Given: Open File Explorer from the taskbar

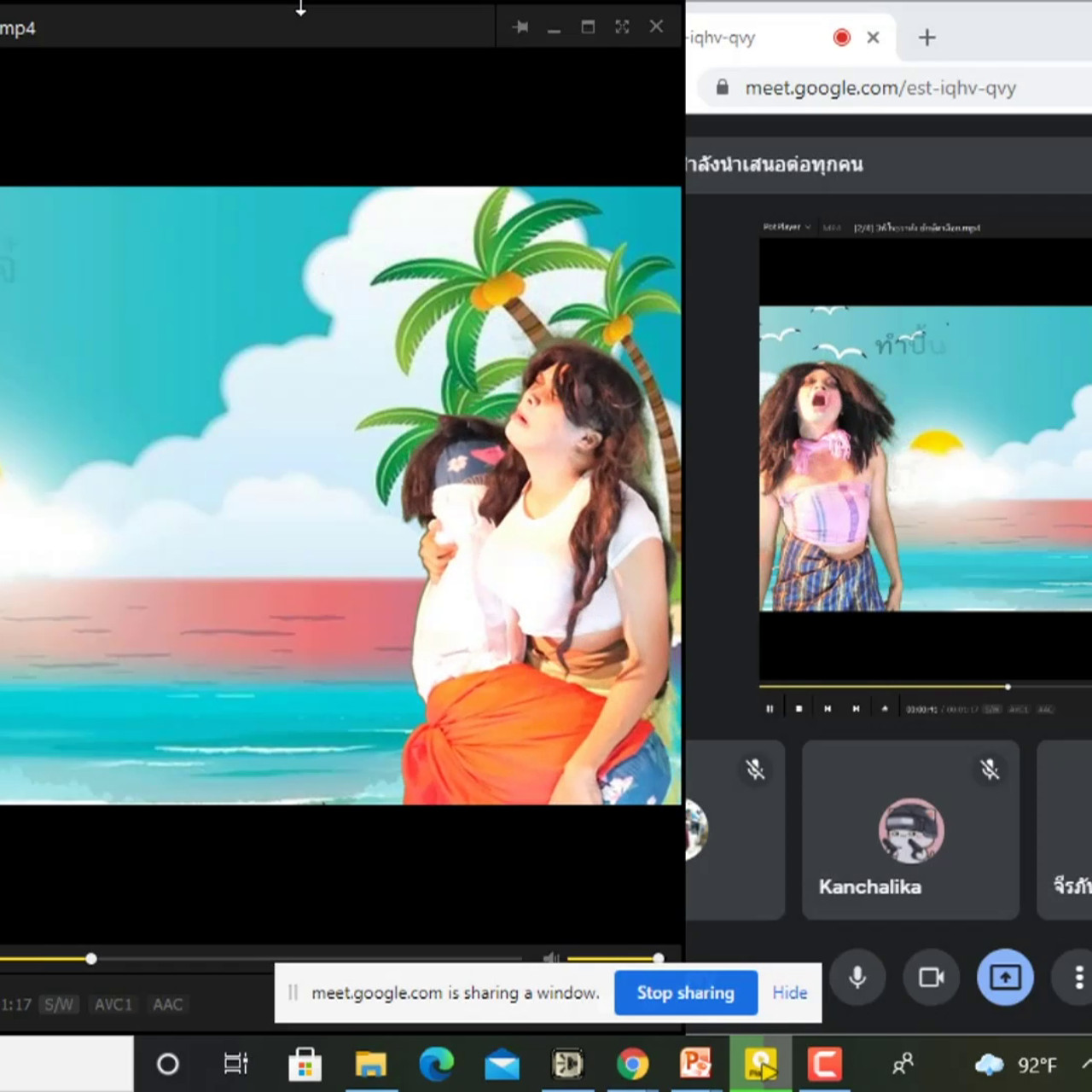Looking at the screenshot, I should point(371,1064).
